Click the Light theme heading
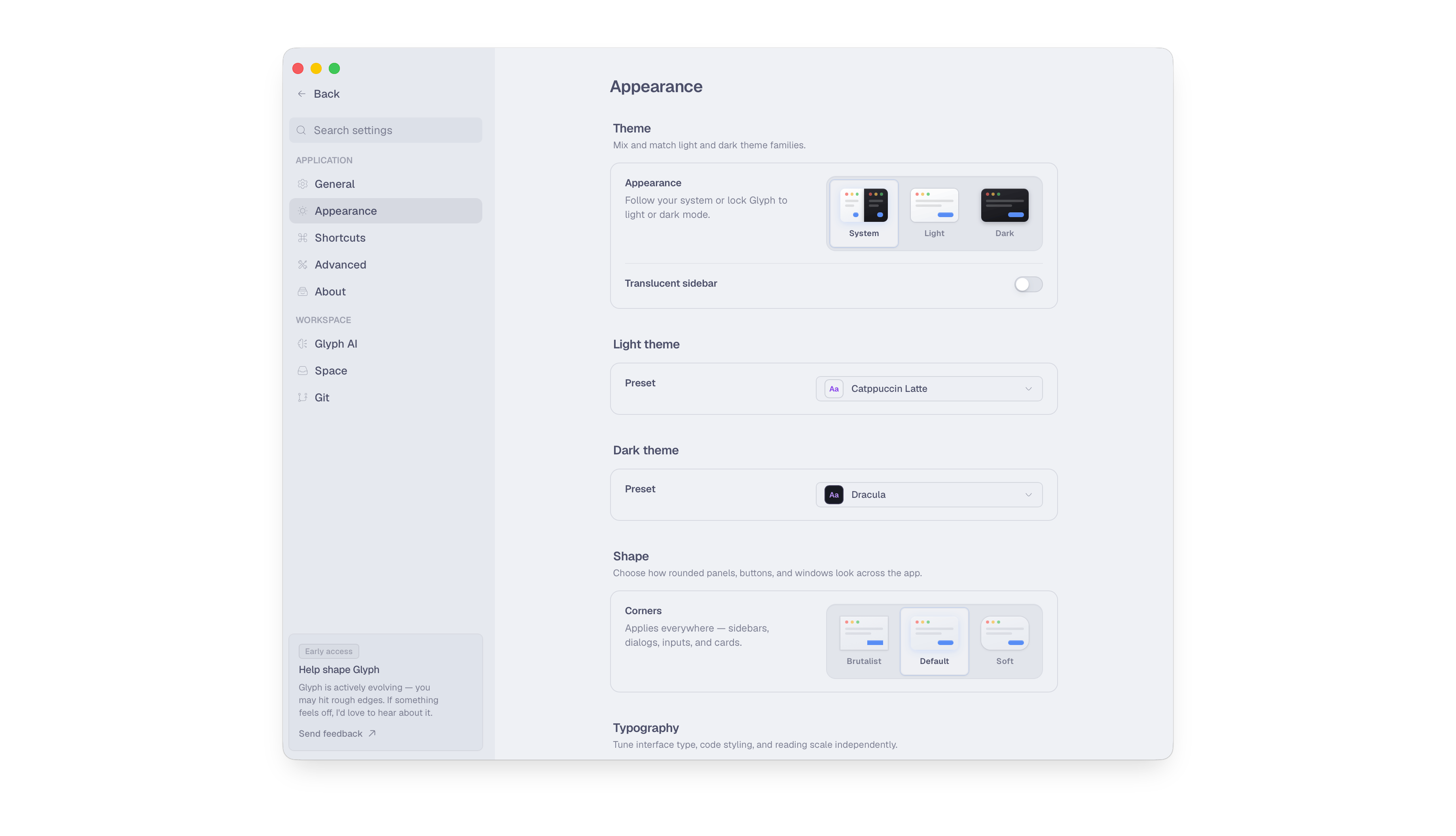This screenshot has width=1456, height=836. pyautogui.click(x=646, y=344)
